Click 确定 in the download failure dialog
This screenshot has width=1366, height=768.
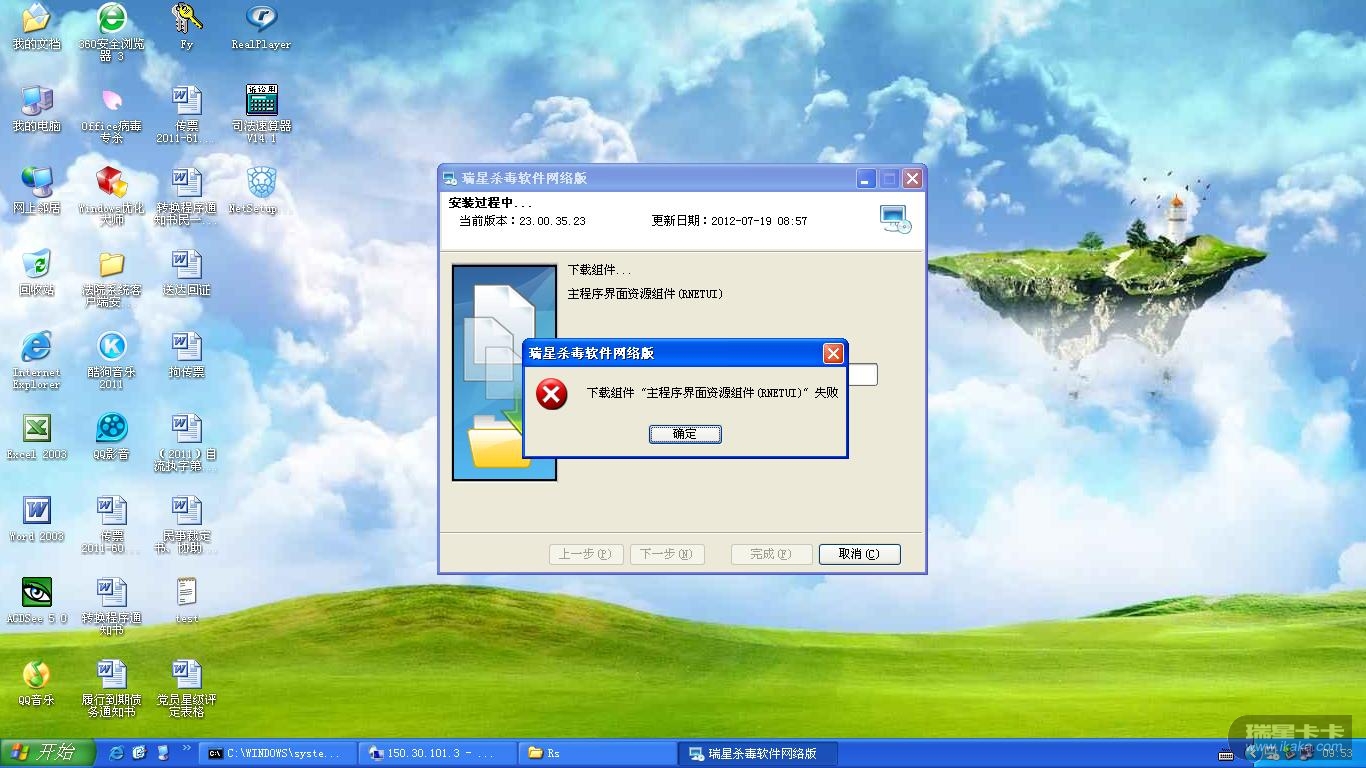click(x=685, y=434)
